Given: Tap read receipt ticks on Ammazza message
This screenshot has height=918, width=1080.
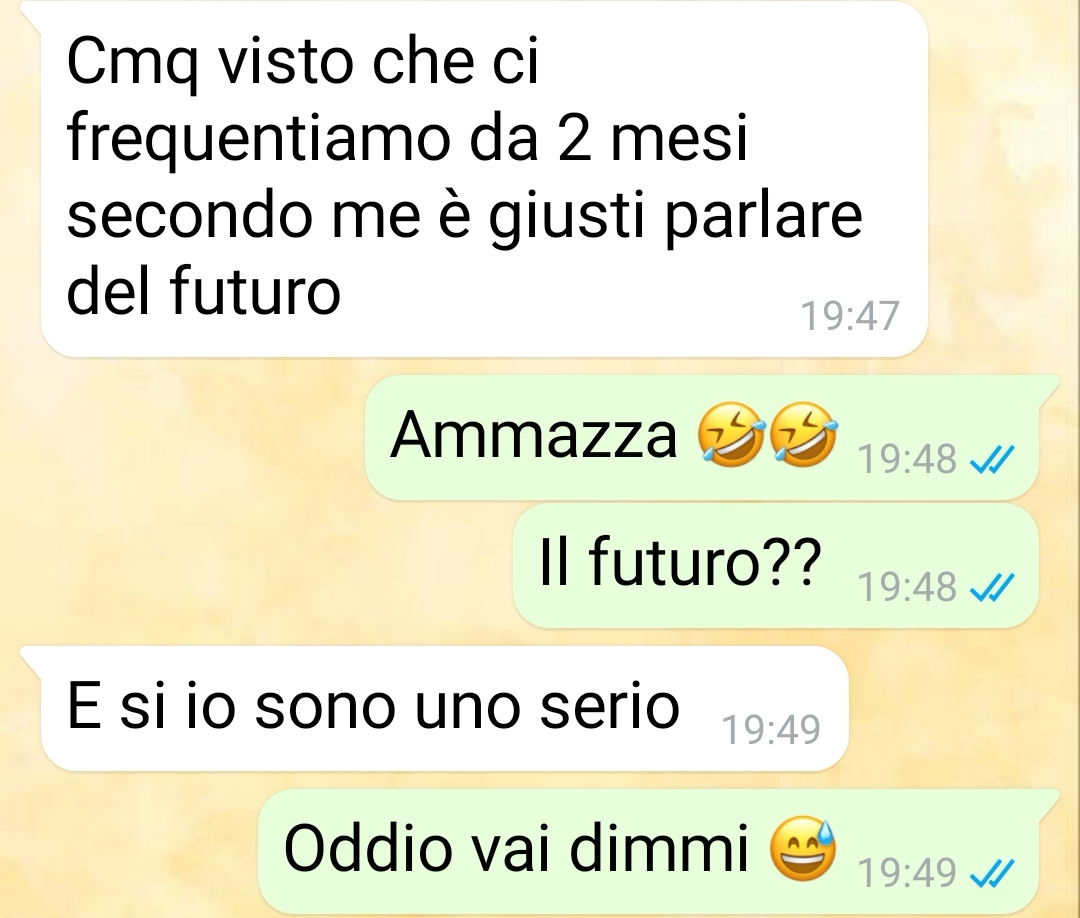Looking at the screenshot, I should (992, 459).
